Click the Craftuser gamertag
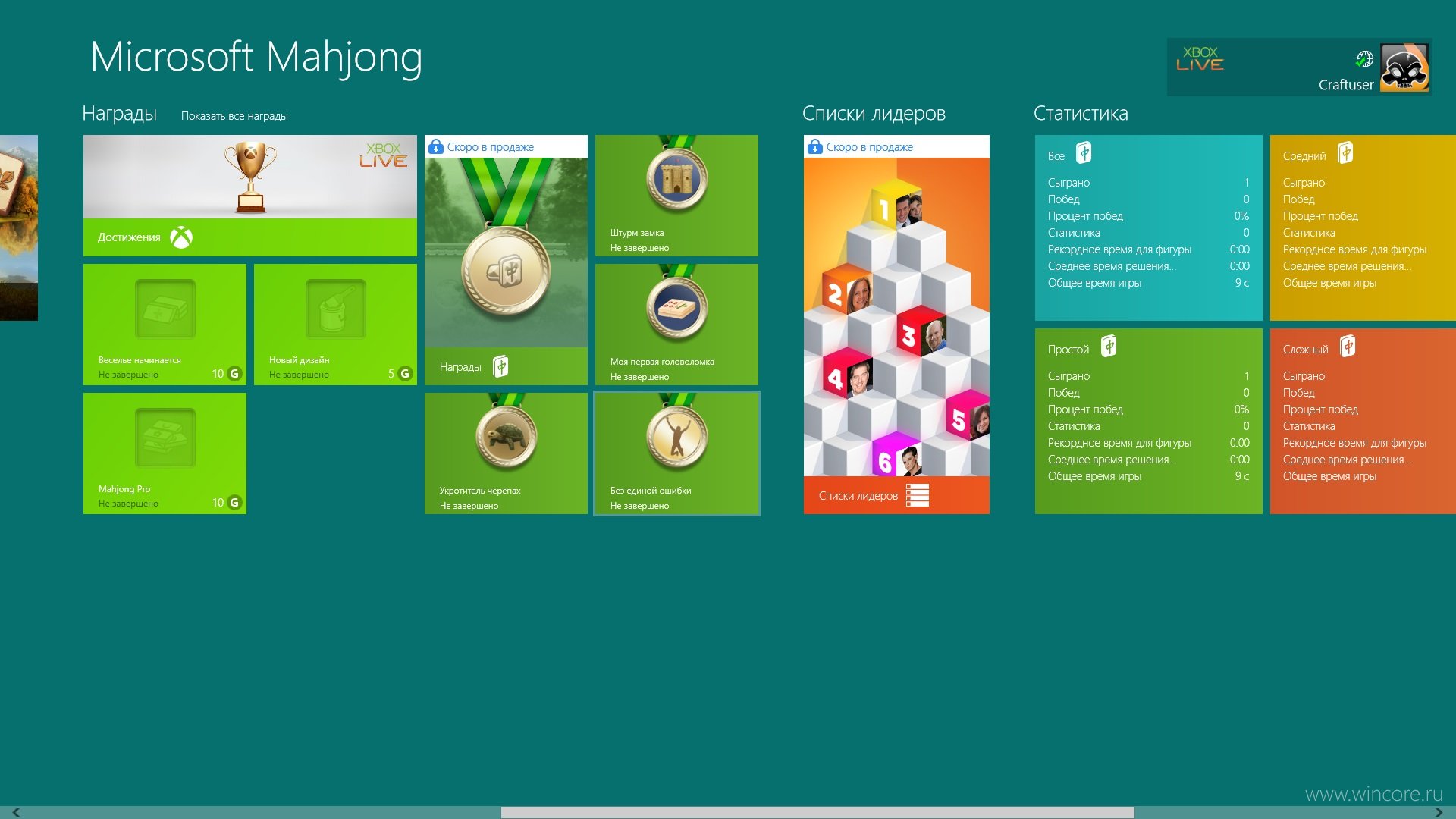 coord(1345,85)
